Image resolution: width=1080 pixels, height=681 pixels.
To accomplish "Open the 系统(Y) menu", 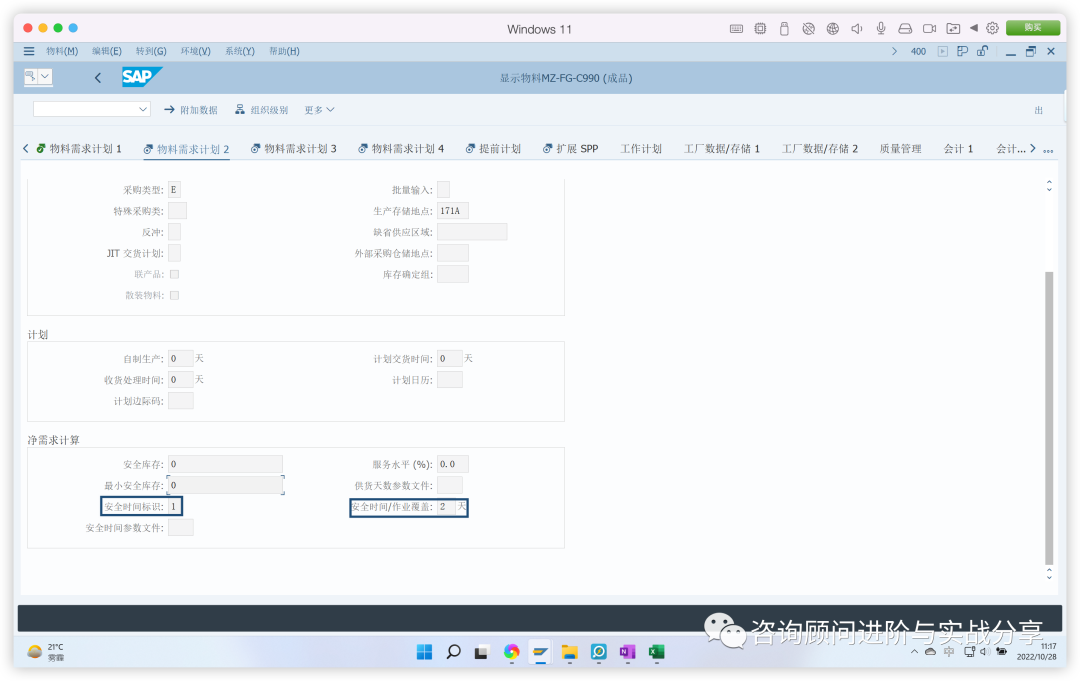I will tap(239, 50).
